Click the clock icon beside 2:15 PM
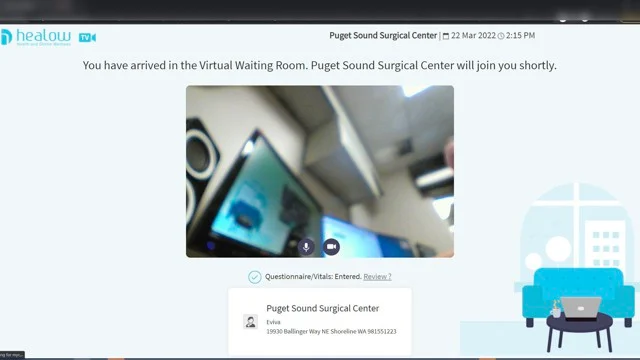The width and height of the screenshot is (640, 360). [501, 36]
